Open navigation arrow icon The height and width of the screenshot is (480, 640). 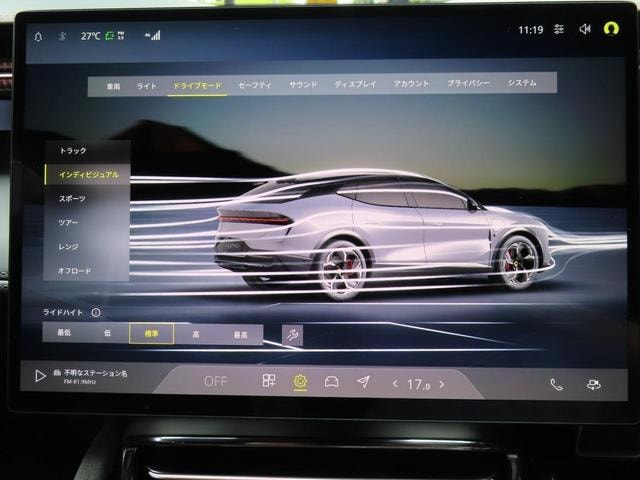[363, 382]
